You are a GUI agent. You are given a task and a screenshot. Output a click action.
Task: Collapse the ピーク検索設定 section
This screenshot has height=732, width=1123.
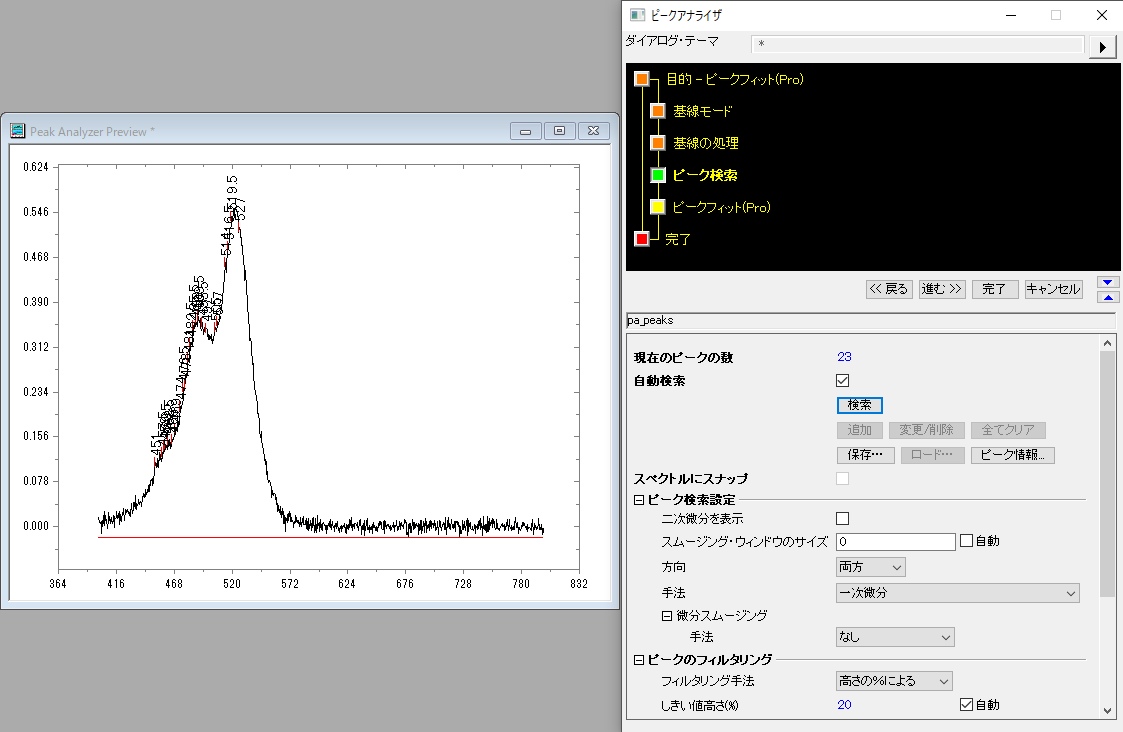click(639, 500)
